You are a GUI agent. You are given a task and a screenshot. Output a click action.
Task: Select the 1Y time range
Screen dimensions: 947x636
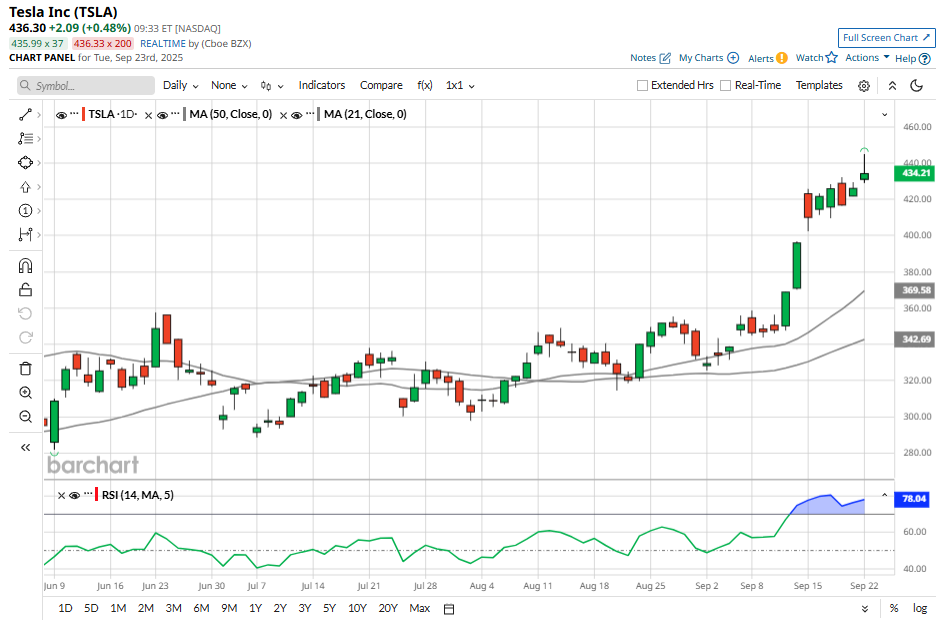click(255, 608)
